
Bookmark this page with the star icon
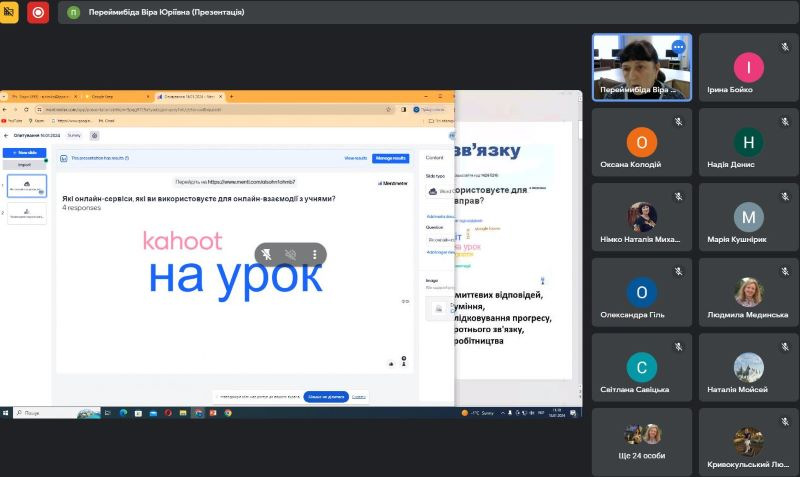[388, 110]
